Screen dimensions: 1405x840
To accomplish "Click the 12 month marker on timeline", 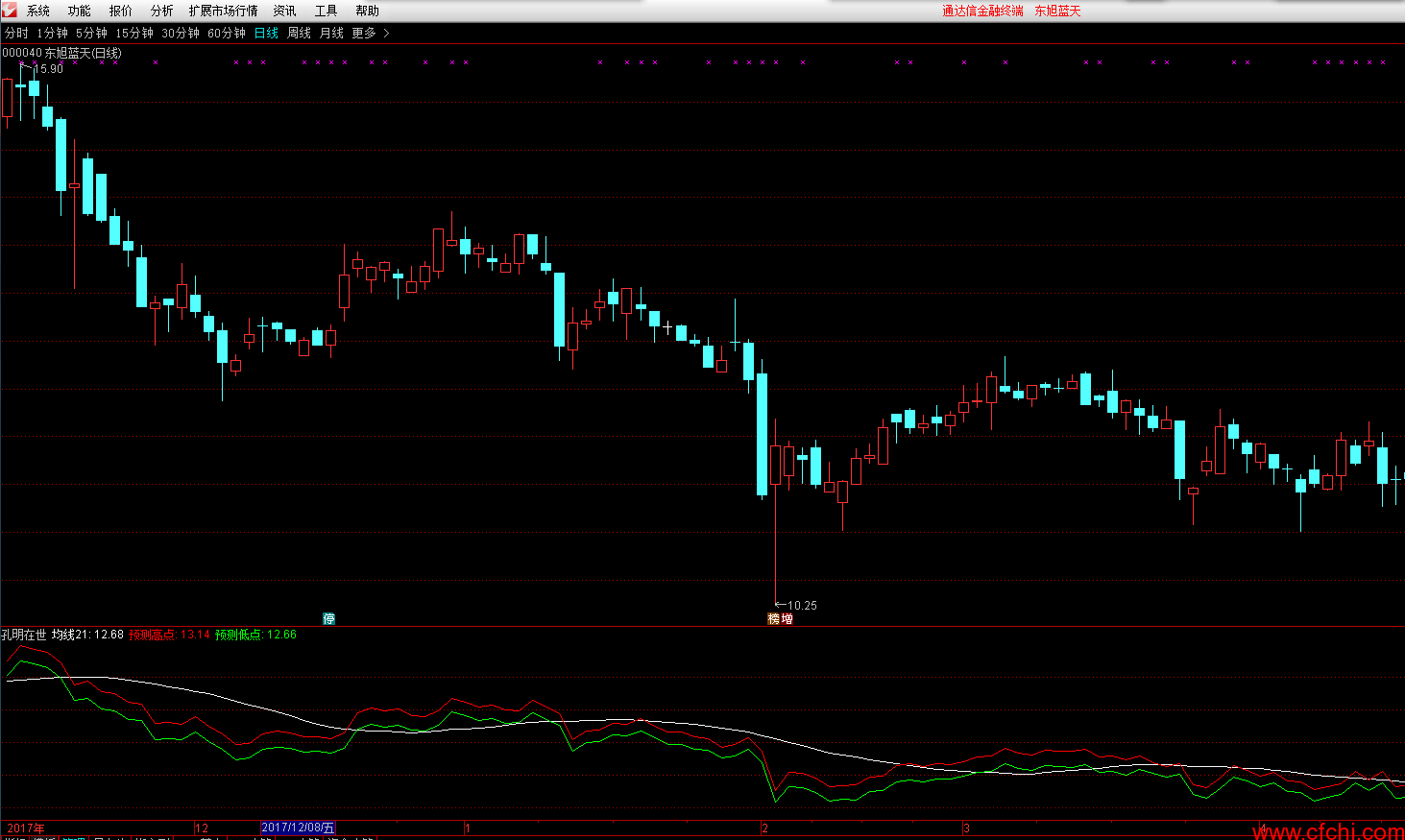I will point(202,828).
